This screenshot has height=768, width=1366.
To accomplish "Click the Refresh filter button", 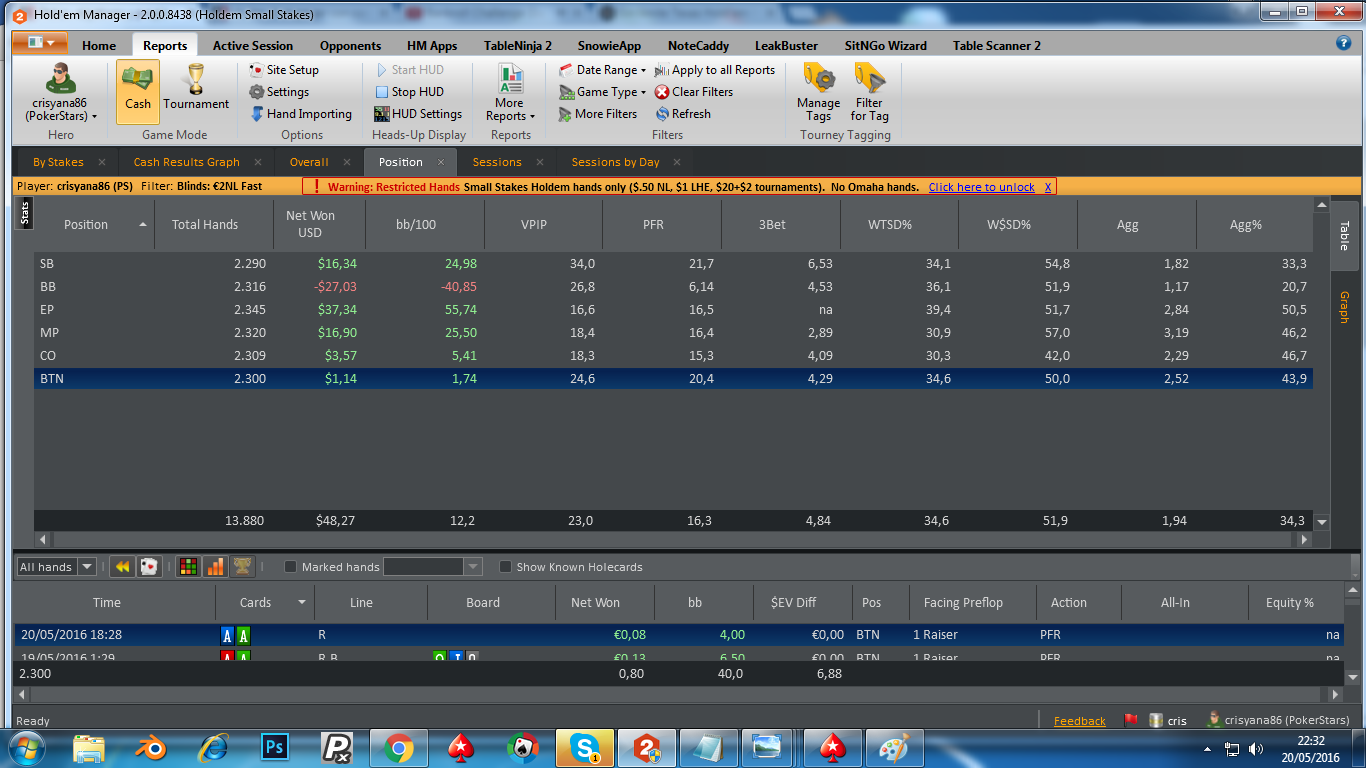I will click(683, 114).
